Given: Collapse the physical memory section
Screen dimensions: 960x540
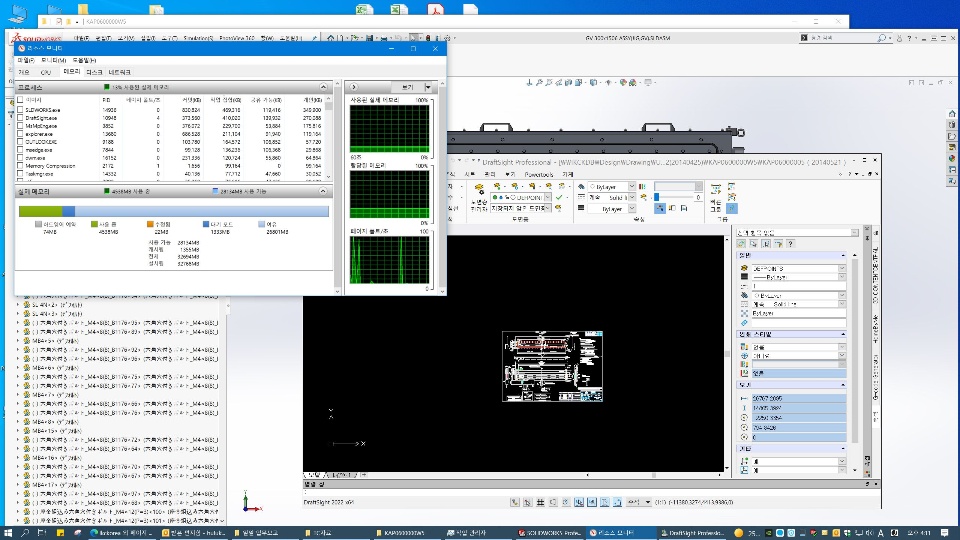Looking at the screenshot, I should tap(324, 190).
